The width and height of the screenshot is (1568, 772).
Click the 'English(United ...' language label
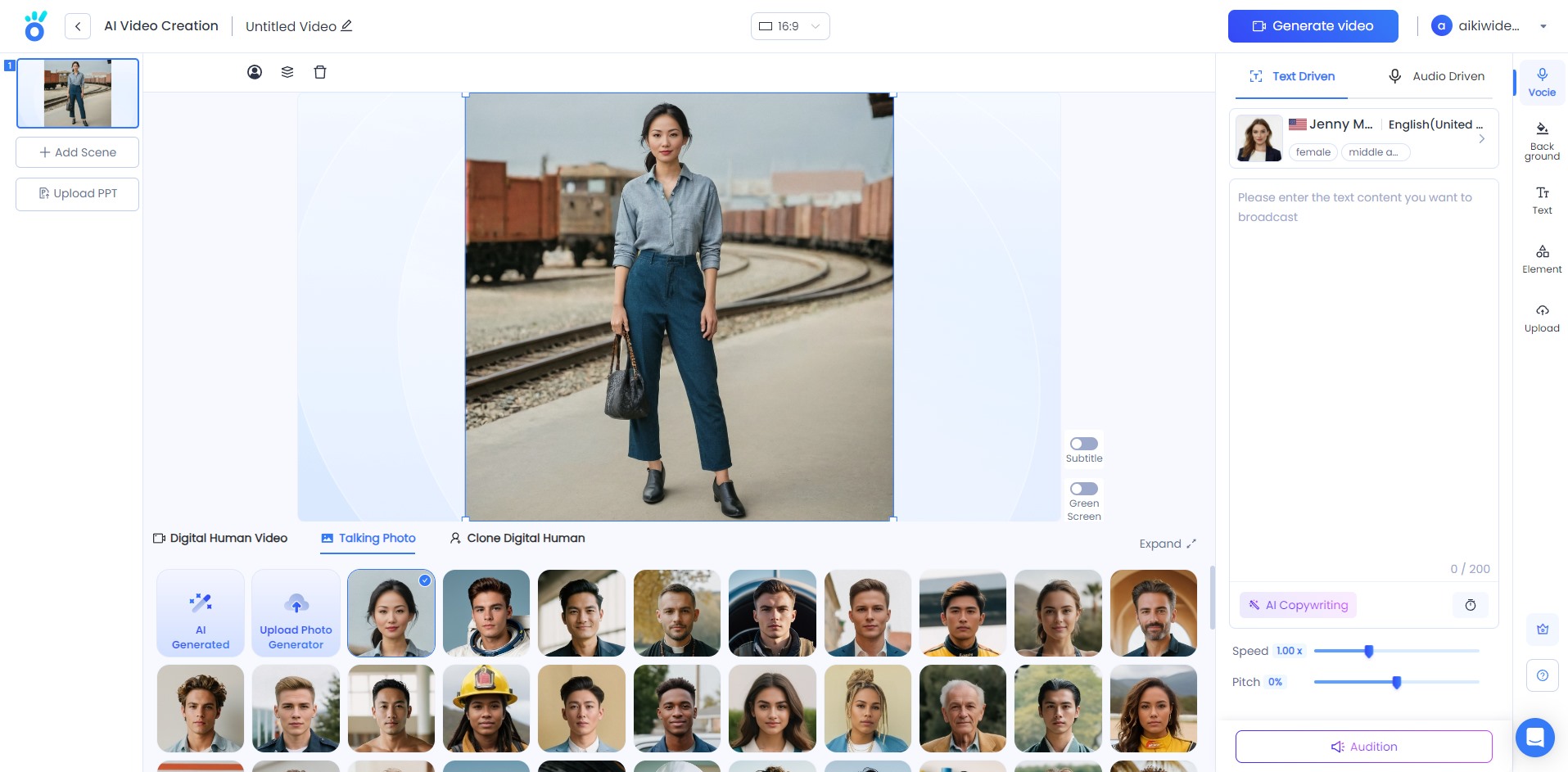[1435, 124]
